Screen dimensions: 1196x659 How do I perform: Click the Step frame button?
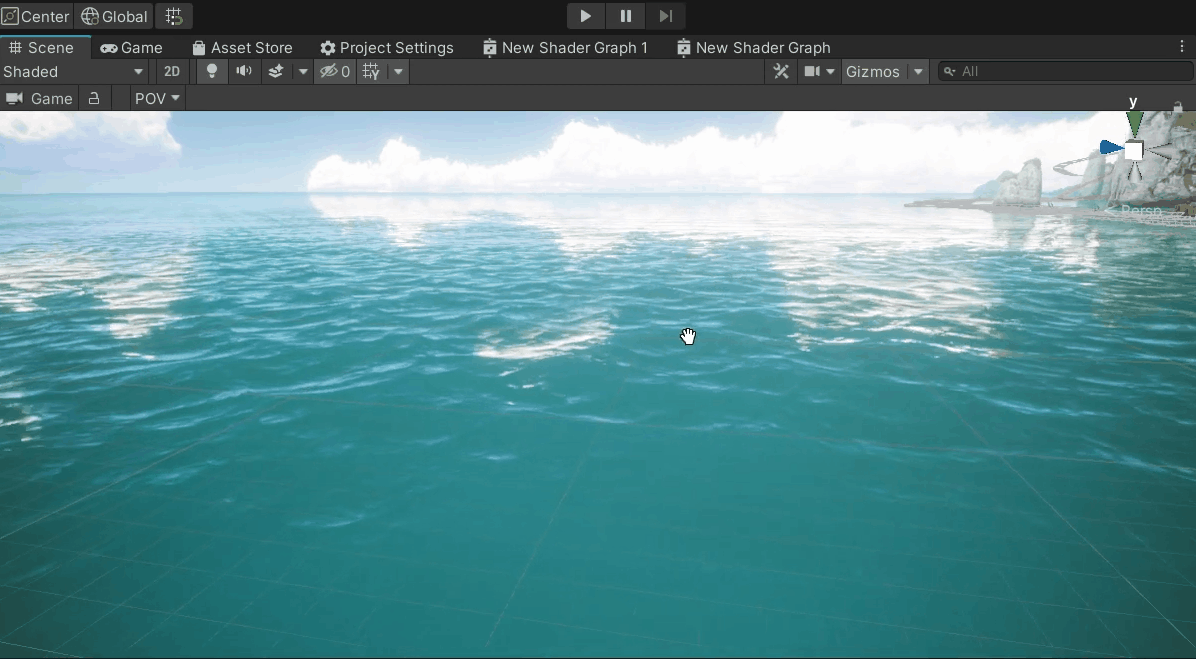point(665,16)
